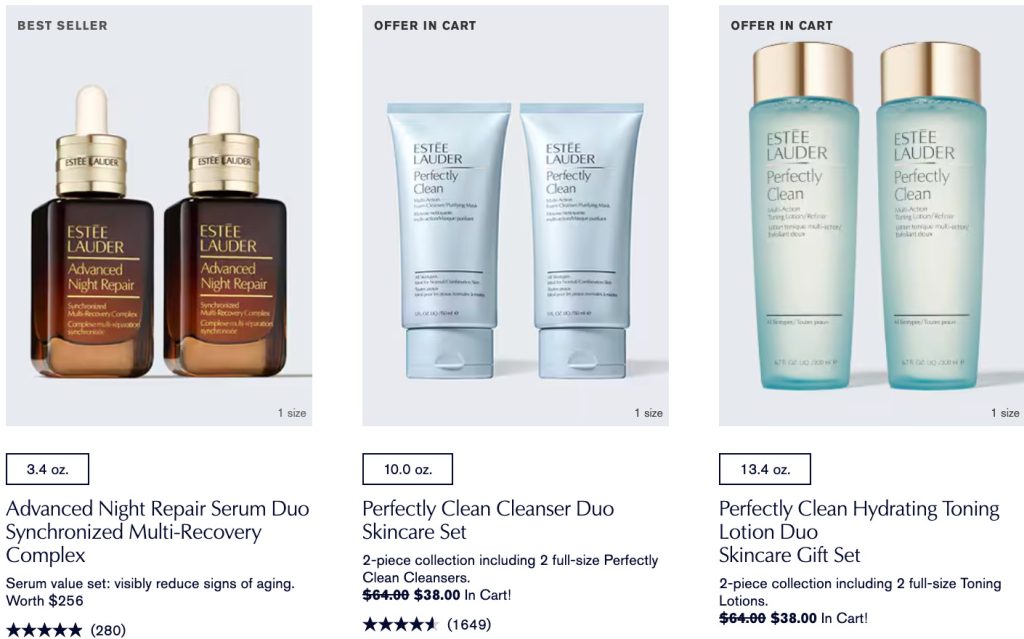
Task: Open Perfectly Clean Hydrating Toning Lotion Duo title
Action: pos(859,531)
